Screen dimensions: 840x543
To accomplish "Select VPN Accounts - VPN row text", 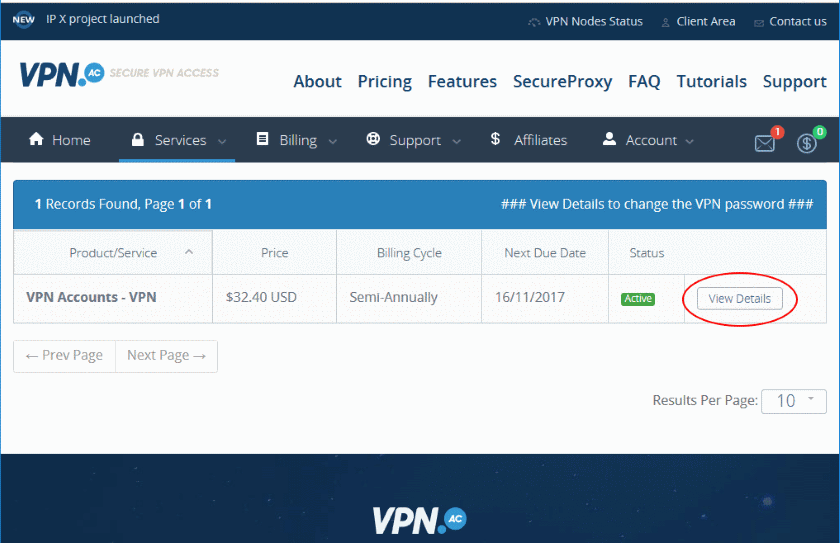I will 91,297.
